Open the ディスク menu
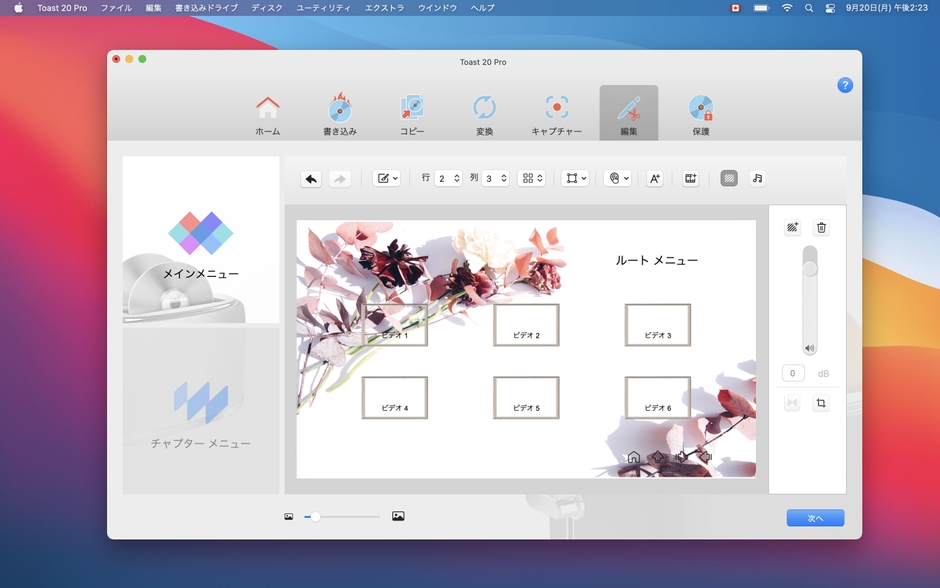This screenshot has height=588, width=940. click(x=266, y=7)
